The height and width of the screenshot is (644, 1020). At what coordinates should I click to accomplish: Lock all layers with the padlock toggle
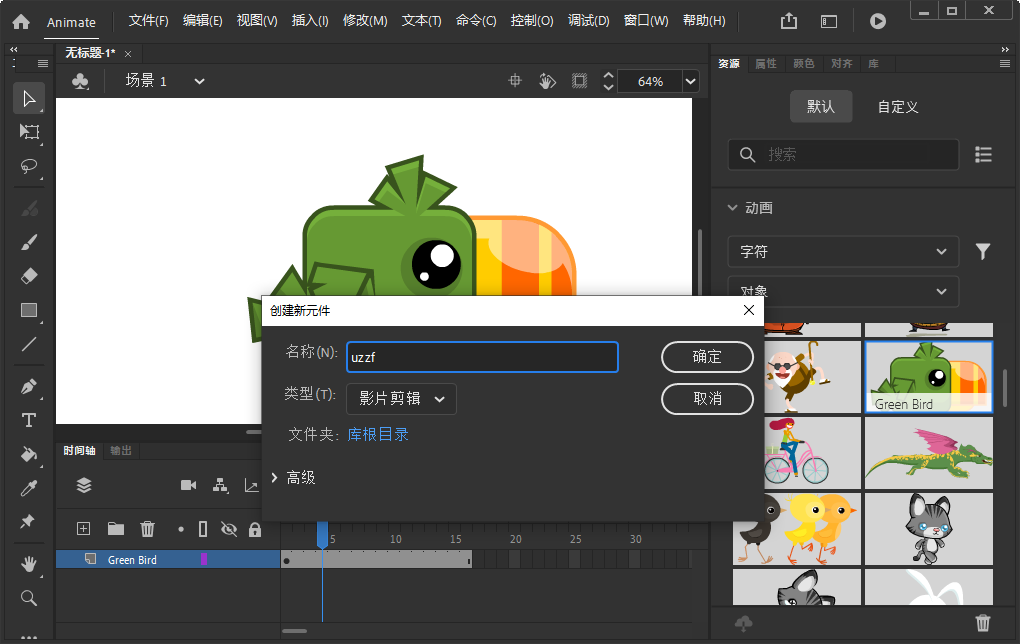pos(256,528)
